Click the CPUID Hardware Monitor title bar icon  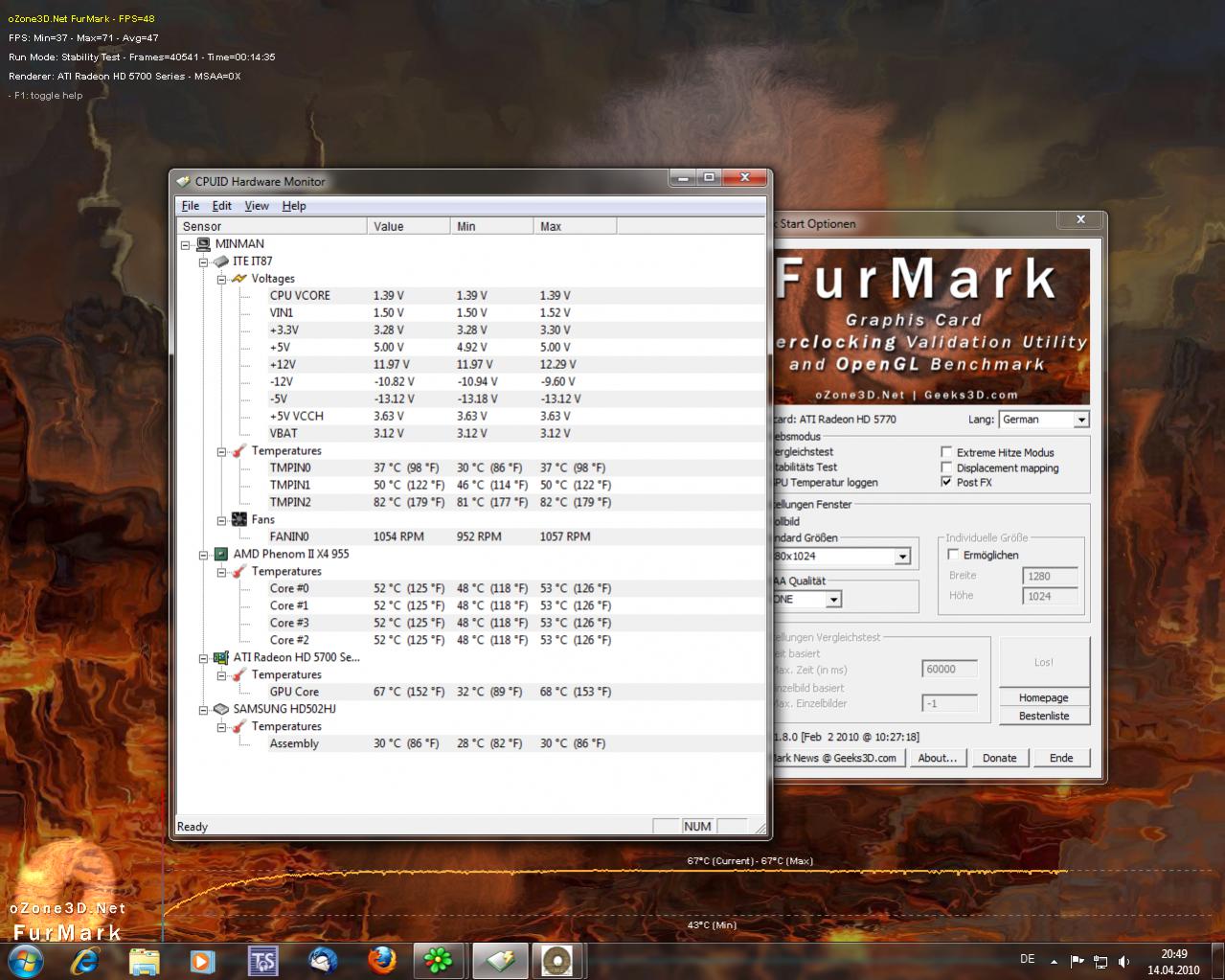pyautogui.click(x=184, y=181)
